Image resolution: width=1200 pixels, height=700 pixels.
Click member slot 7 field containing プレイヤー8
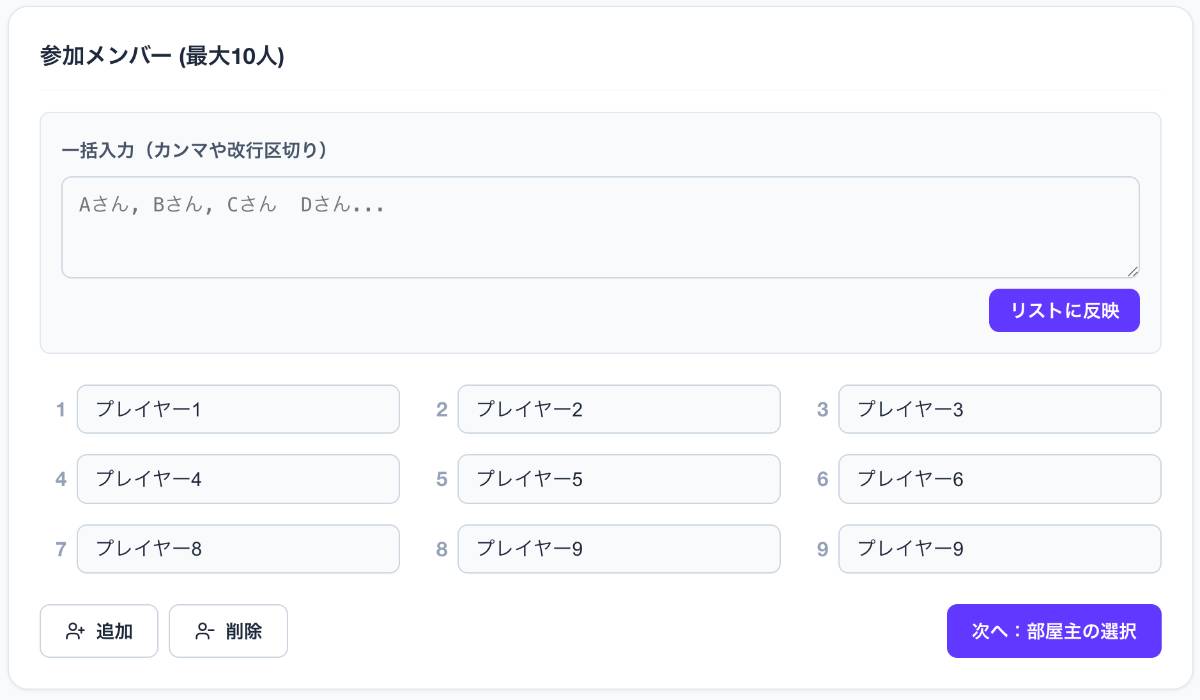238,549
